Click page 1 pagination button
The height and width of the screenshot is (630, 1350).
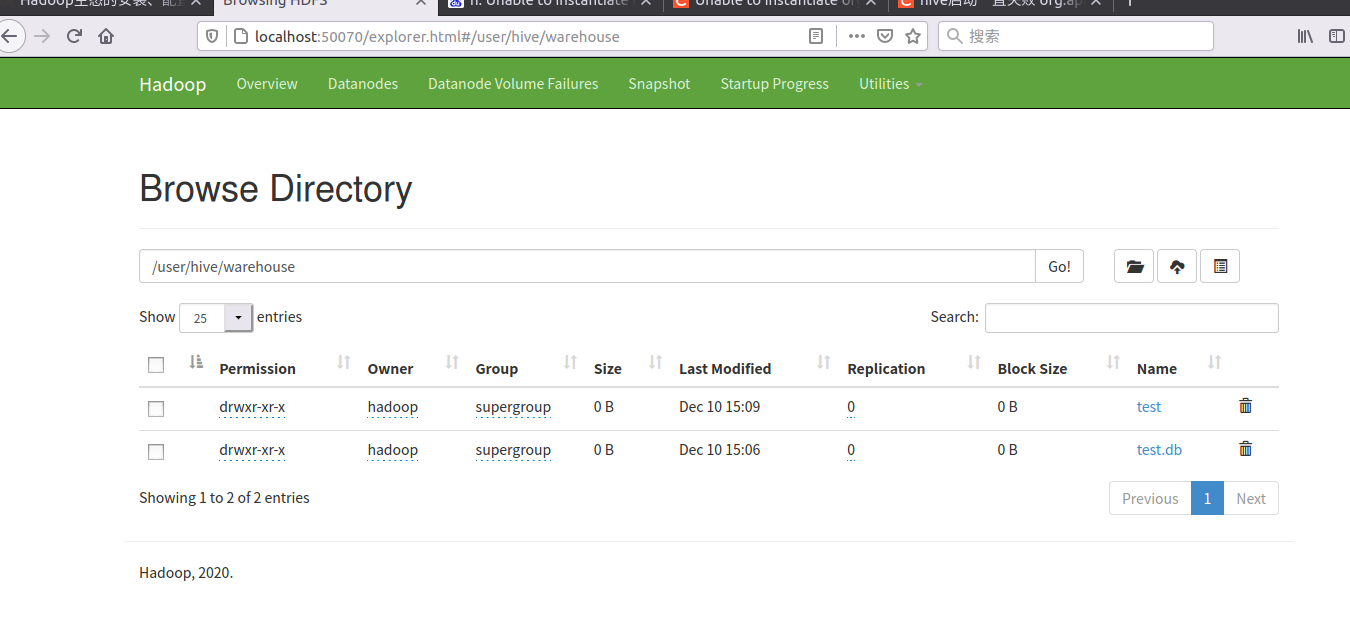tap(1207, 498)
